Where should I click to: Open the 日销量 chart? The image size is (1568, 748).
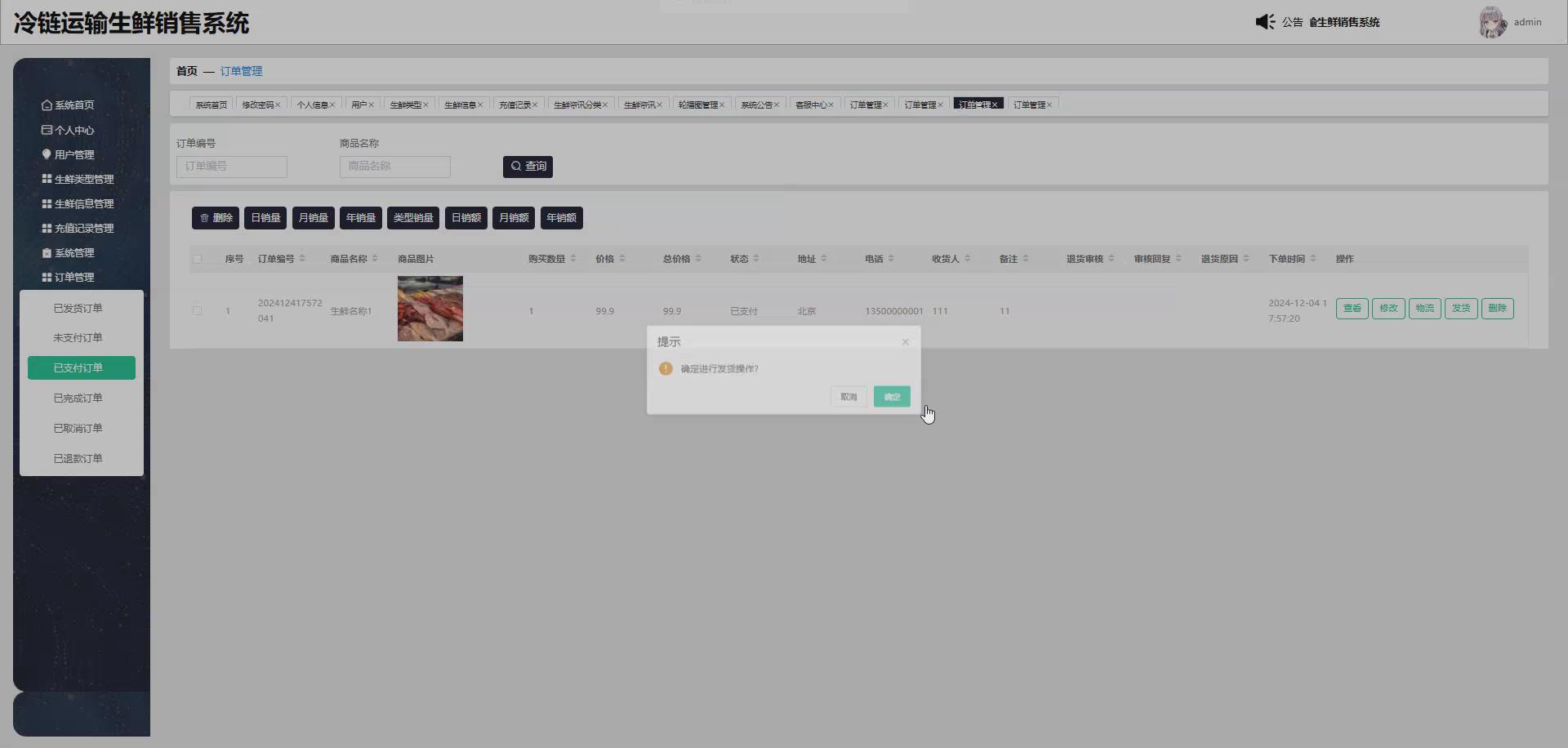pos(265,218)
